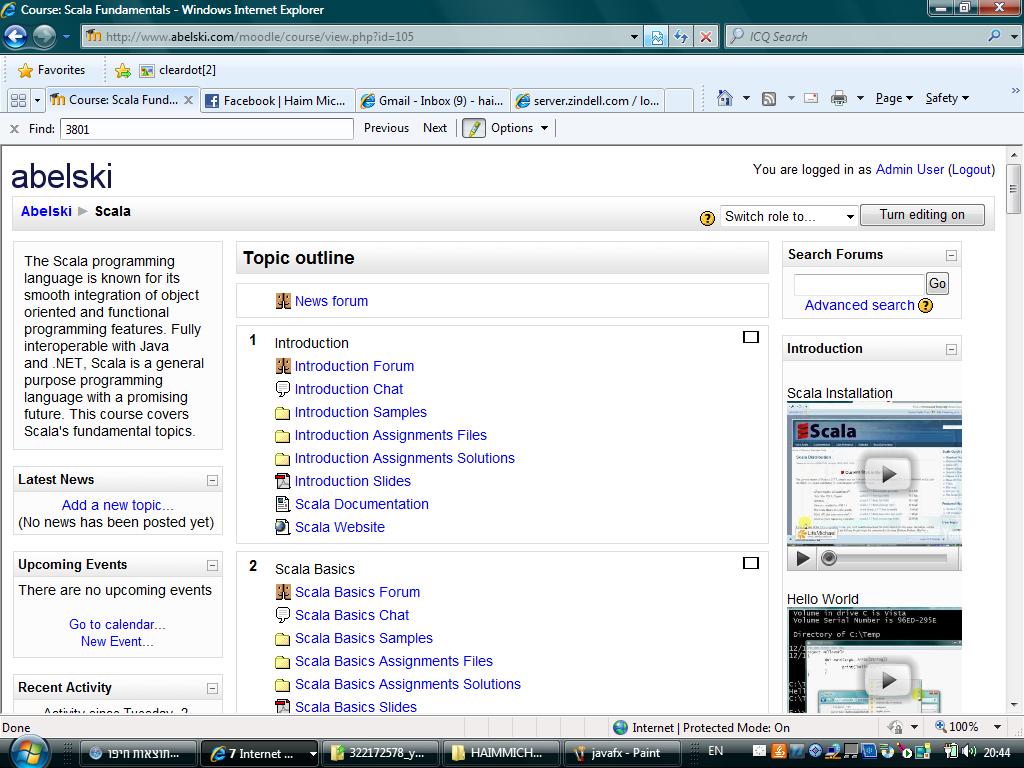Open Favorites star button
1024x768 pixels.
tap(52, 70)
